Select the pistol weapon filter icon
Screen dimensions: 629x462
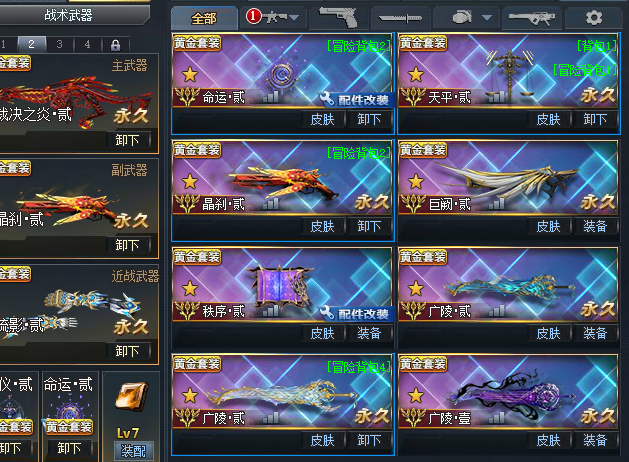338,17
